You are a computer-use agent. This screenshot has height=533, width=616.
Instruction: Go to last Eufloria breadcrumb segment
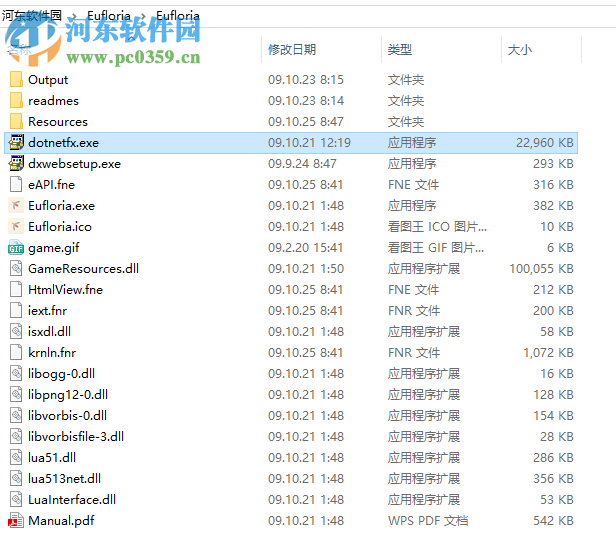click(x=178, y=16)
